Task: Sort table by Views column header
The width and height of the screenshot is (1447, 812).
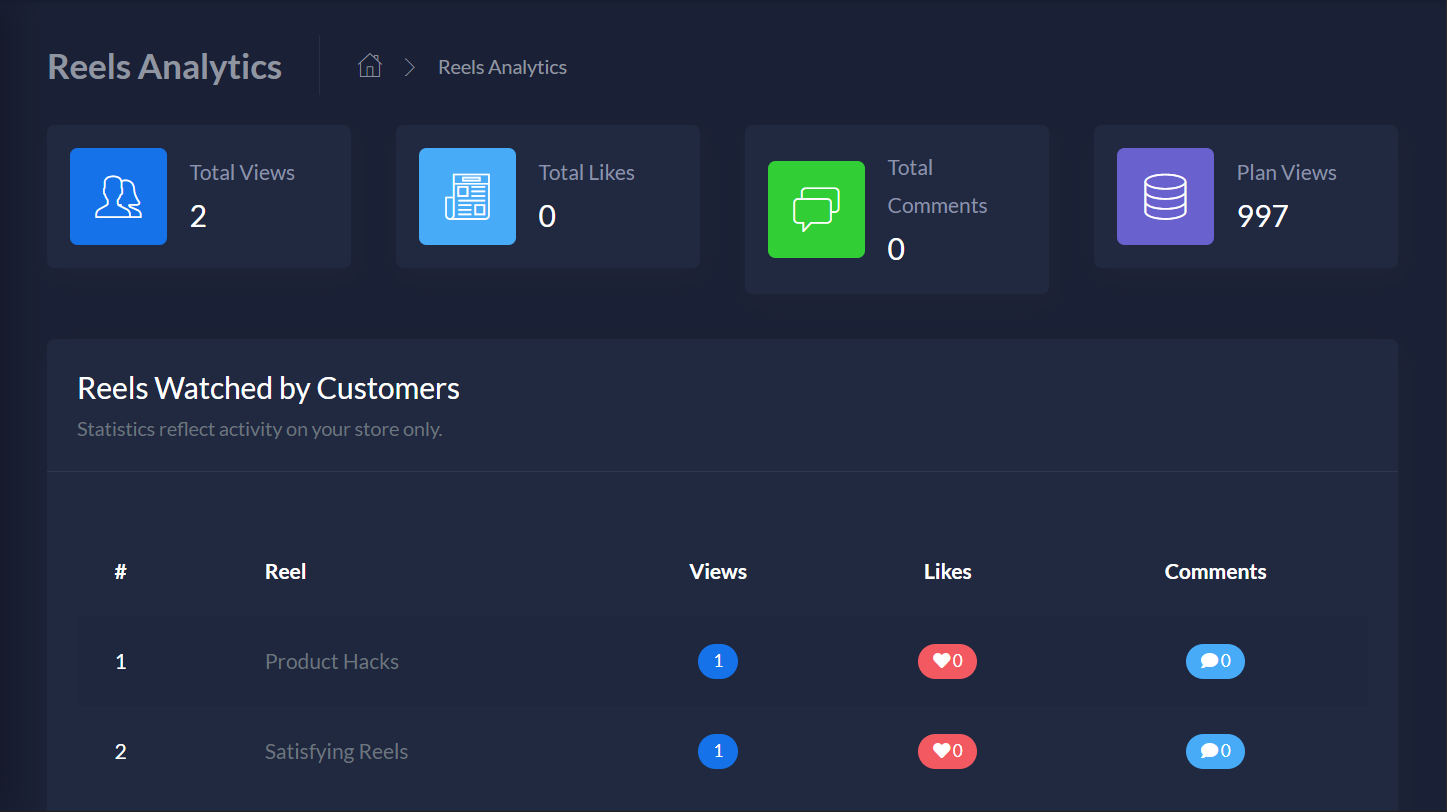Action: (x=718, y=572)
